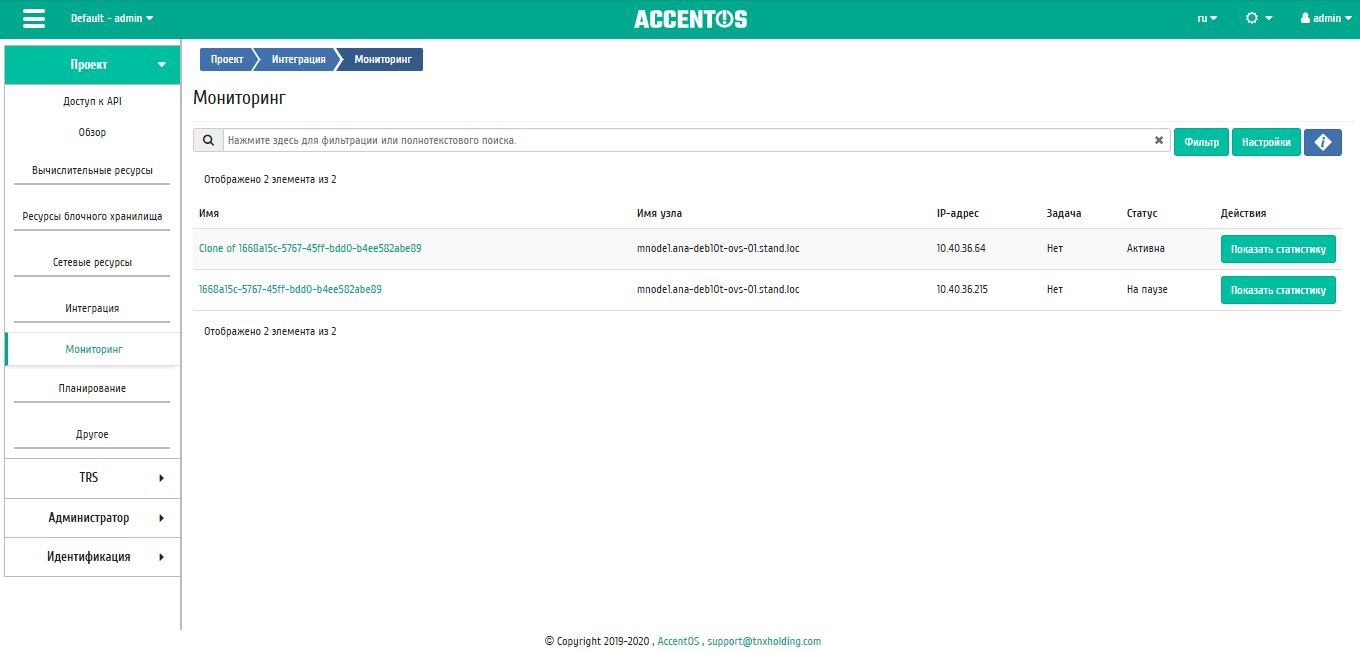Open the theme settings sun icon
Viewport: 1360px width, 652px height.
(1258, 19)
